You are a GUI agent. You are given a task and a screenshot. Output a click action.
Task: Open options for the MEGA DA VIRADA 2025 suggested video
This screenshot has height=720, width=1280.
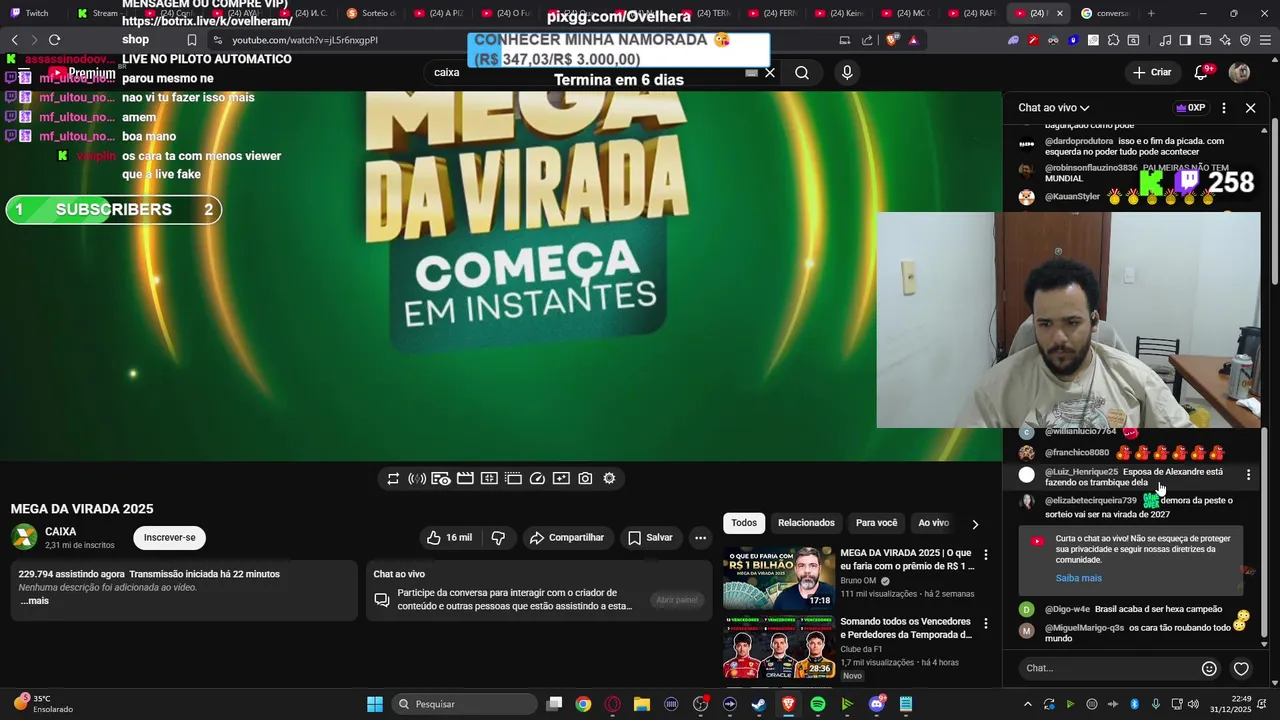tap(985, 554)
